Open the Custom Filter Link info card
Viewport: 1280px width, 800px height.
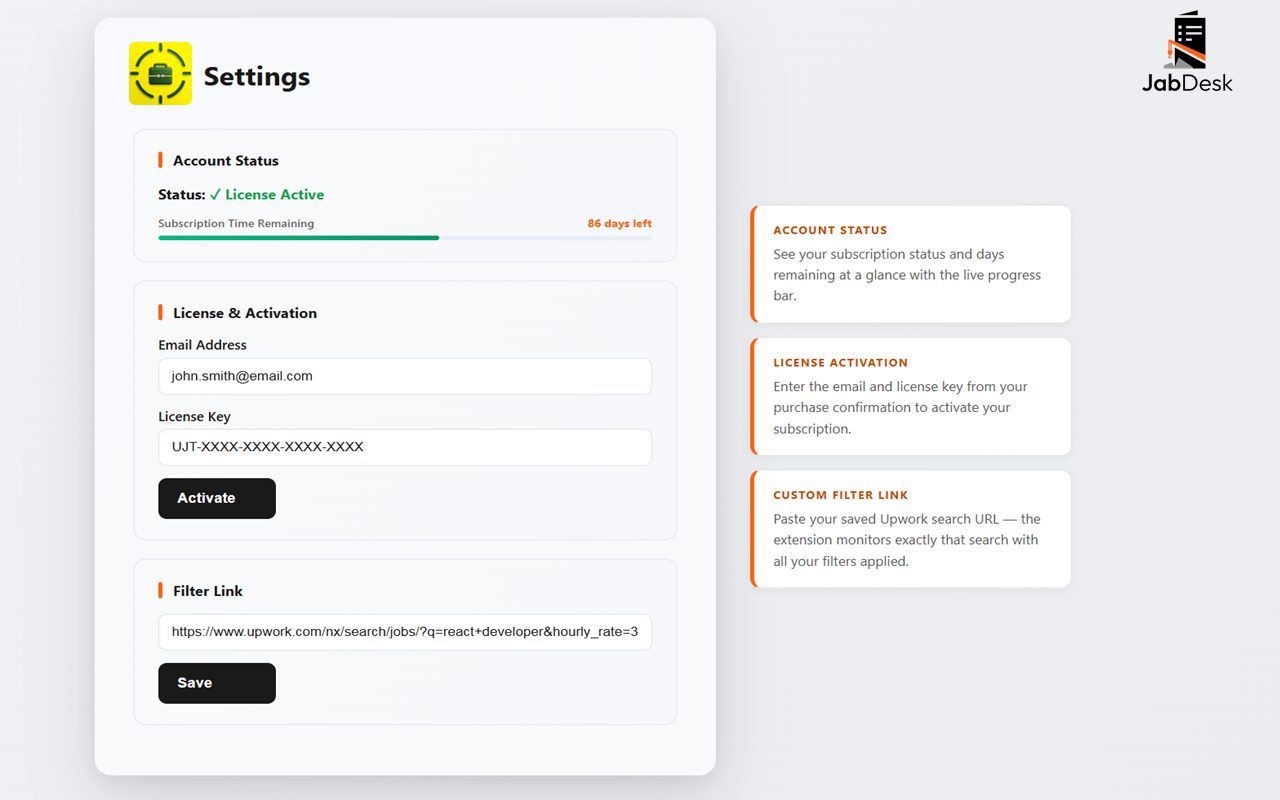click(910, 528)
